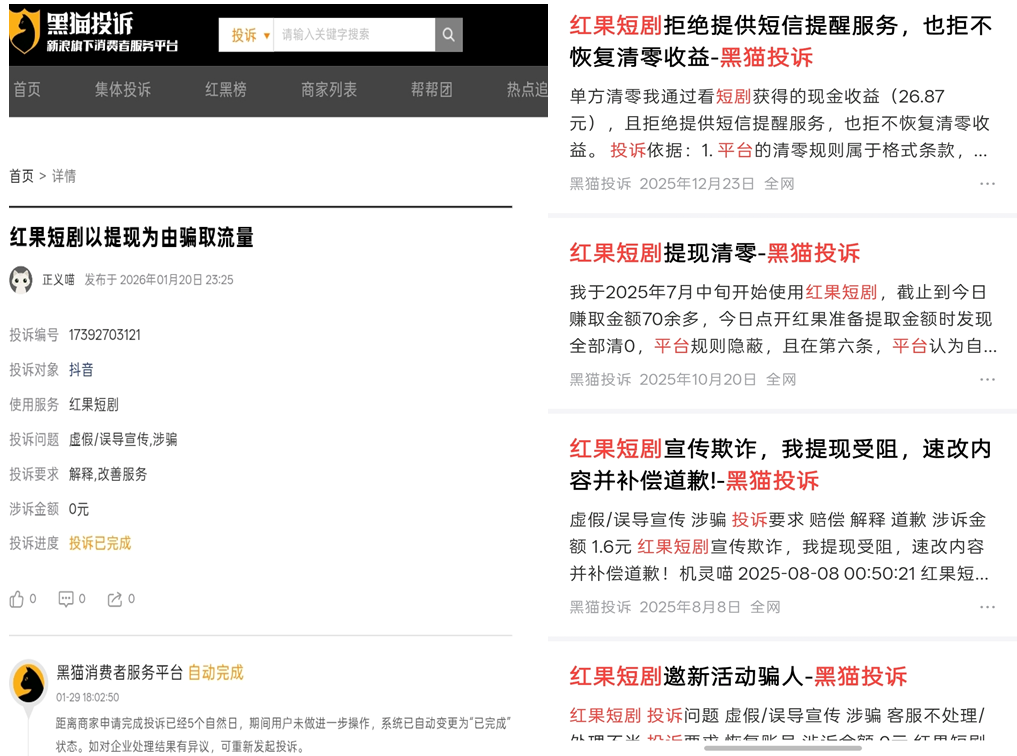The height and width of the screenshot is (756, 1017).
Task: Click the horizontal scrollbar under the search results
Action: (783, 748)
